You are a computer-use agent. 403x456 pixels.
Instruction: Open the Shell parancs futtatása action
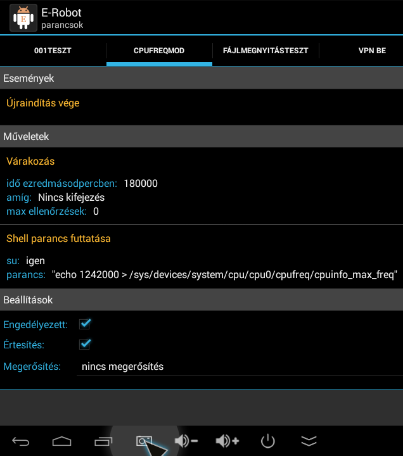point(58,239)
